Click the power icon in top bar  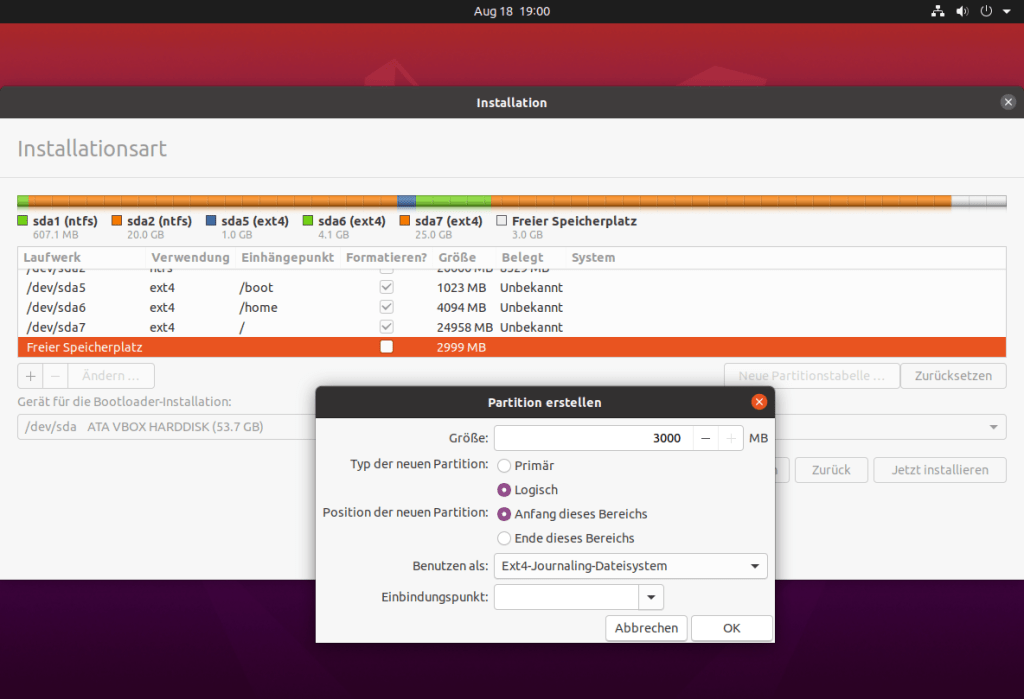[x=986, y=11]
